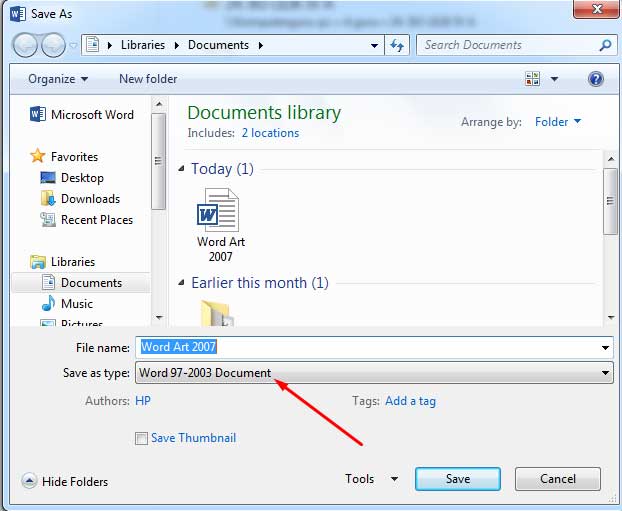Click the Save button

point(458,479)
